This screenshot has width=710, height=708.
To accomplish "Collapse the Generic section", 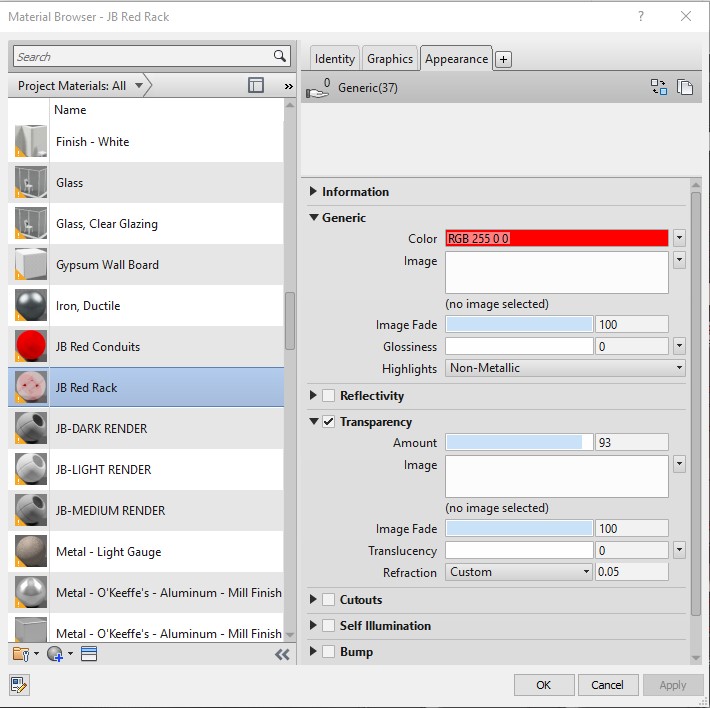I will pos(313,217).
